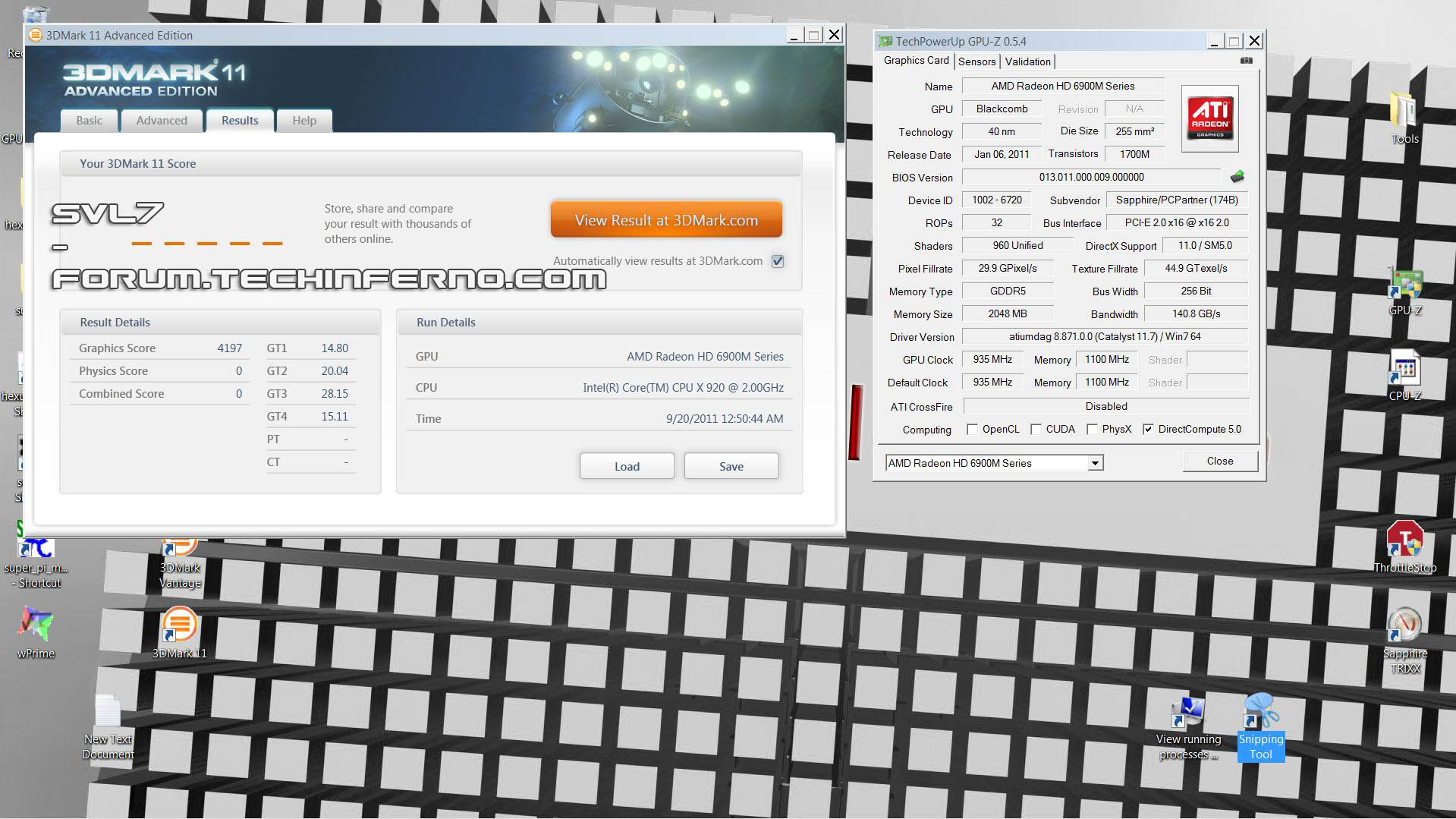The image size is (1456, 819).
Task: Click the Save button in Run Details
Action: (731, 466)
